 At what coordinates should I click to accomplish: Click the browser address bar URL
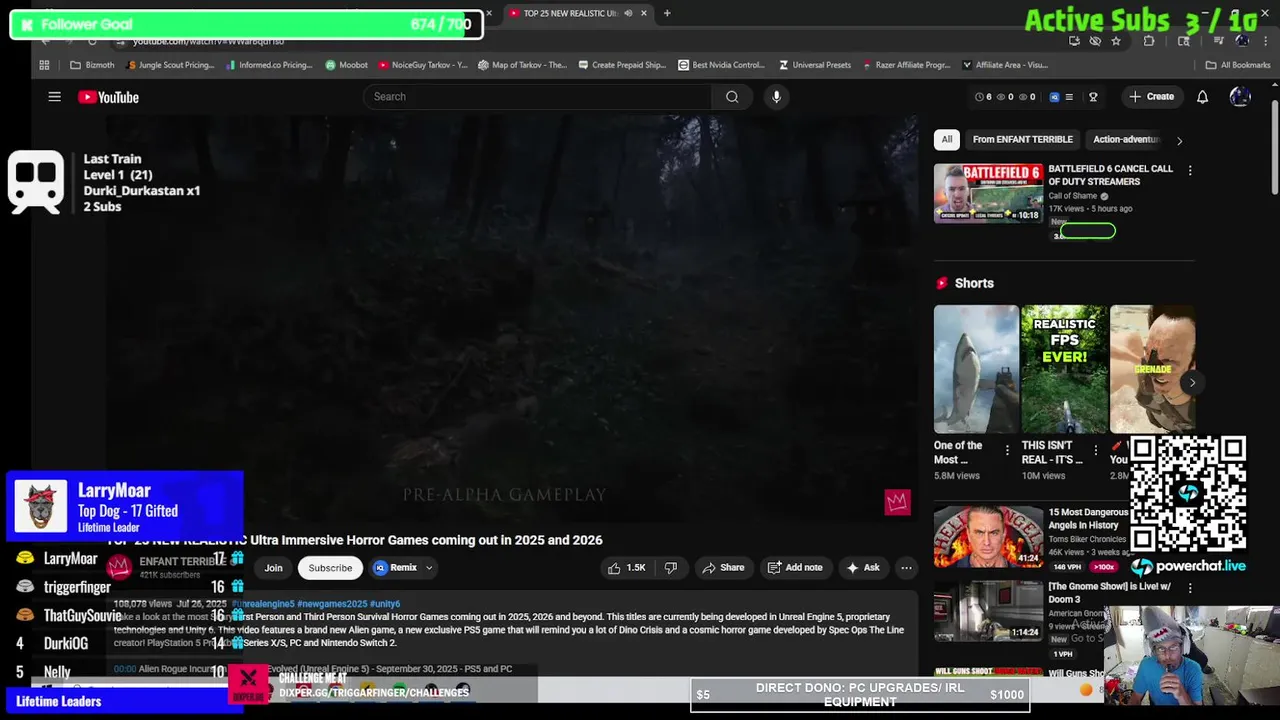[208, 41]
